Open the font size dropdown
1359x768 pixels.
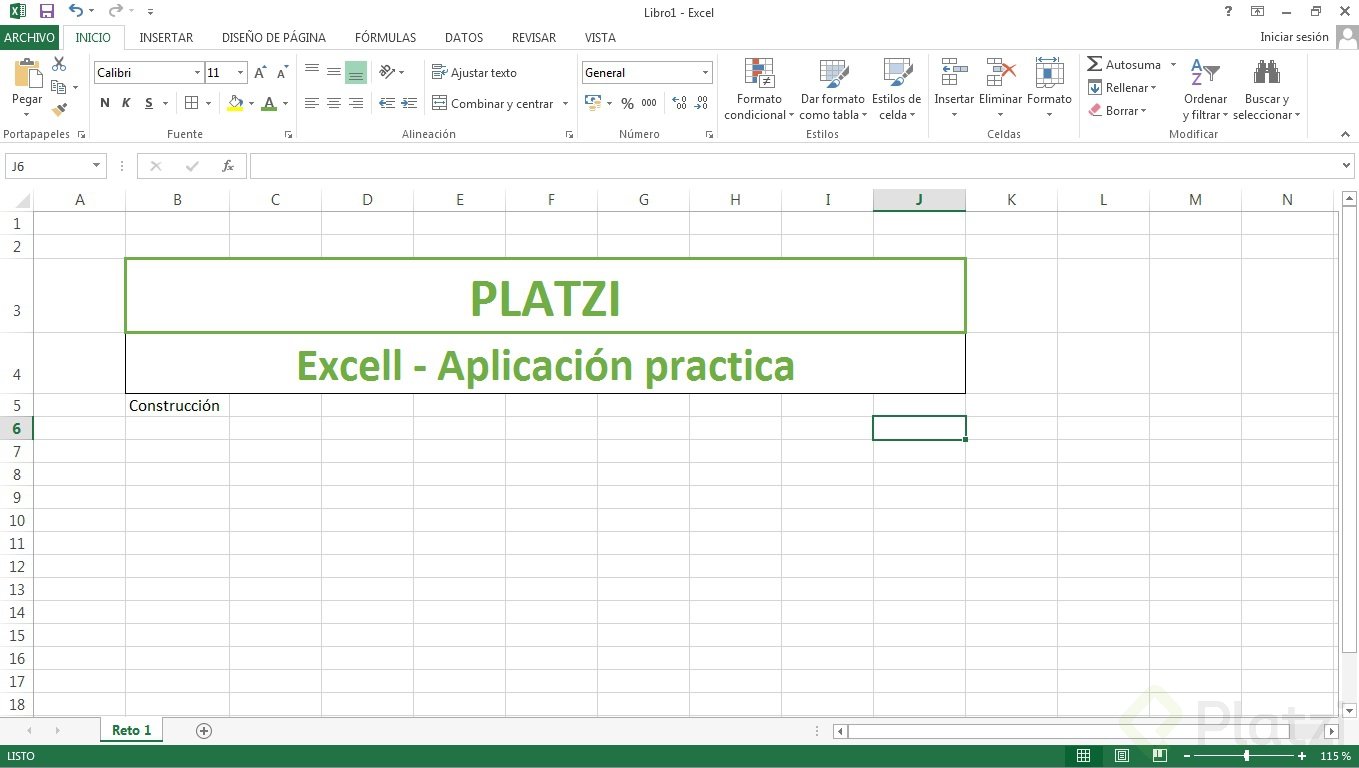[x=240, y=72]
